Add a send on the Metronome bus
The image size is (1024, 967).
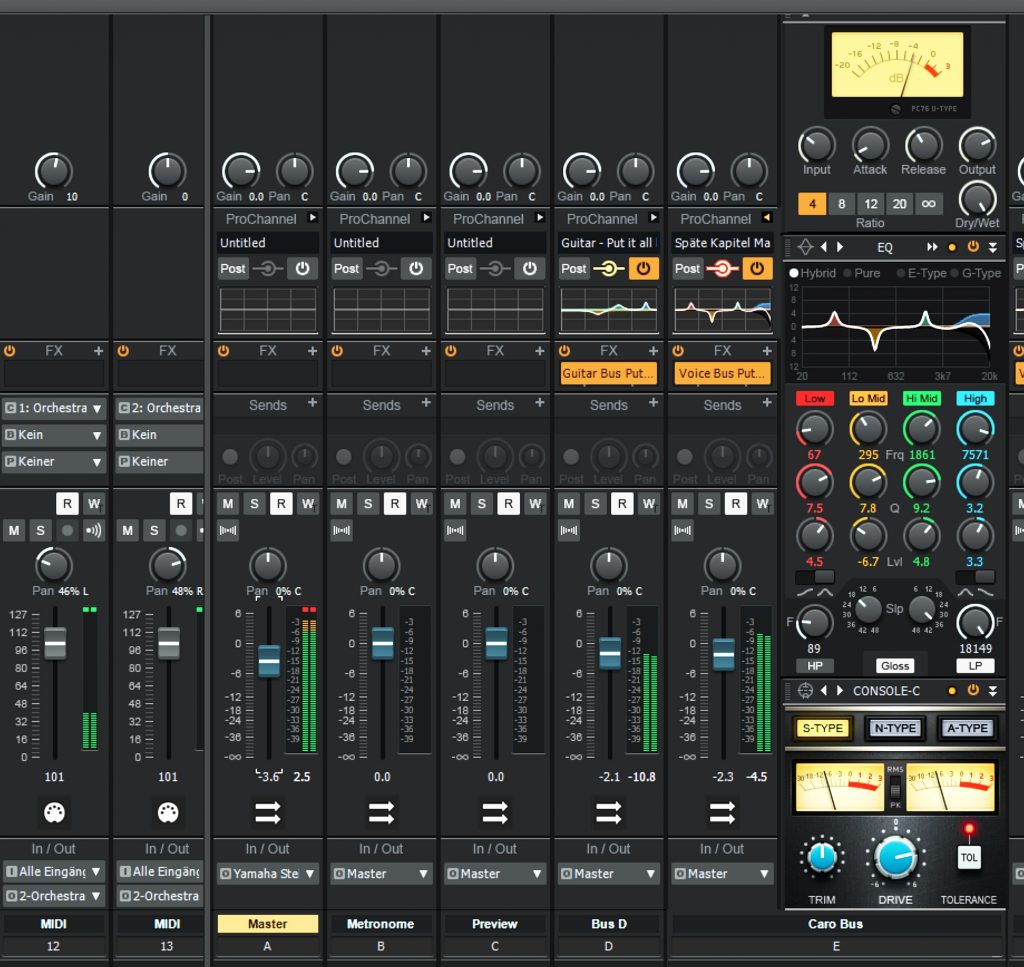point(426,404)
